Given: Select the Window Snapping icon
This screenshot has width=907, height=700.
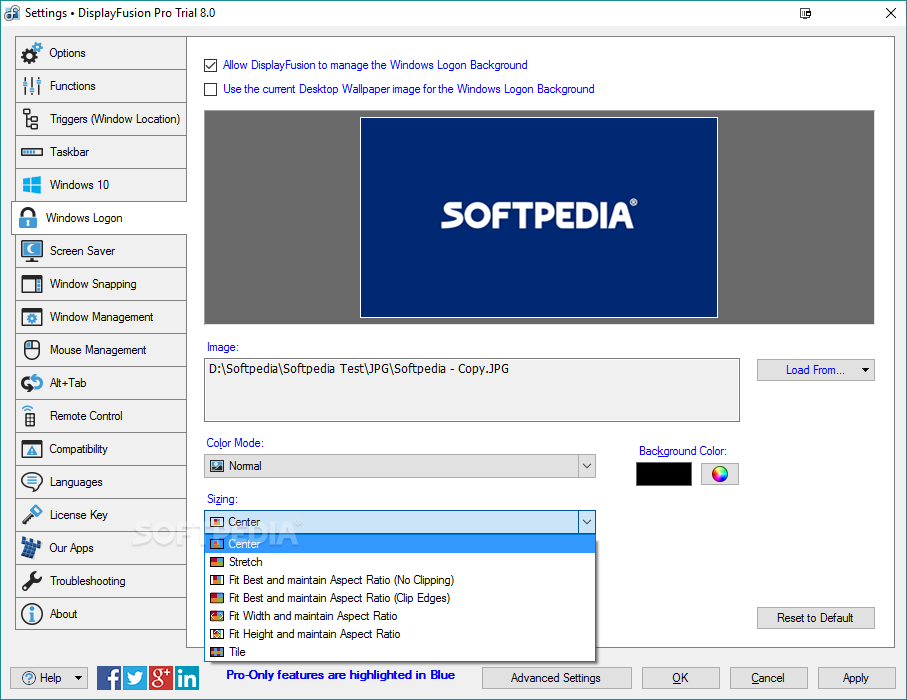Looking at the screenshot, I should coord(31,284).
